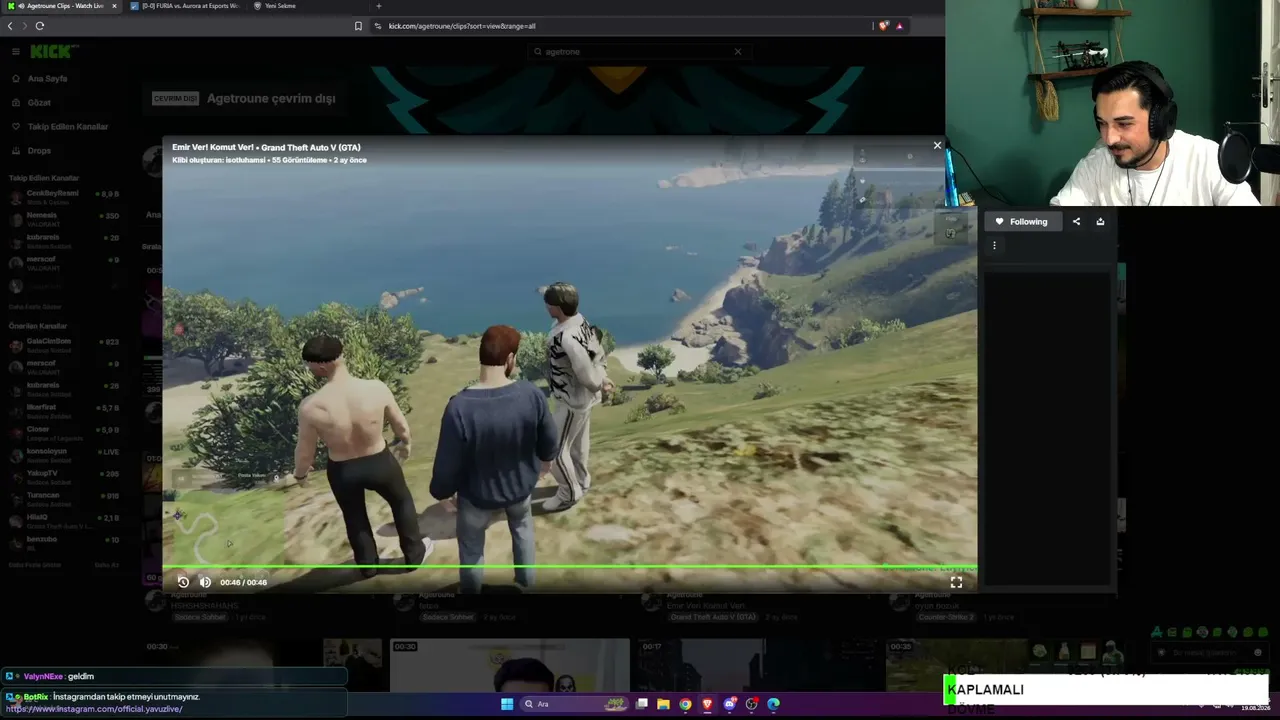
Task: Open Microsoft Edge from the taskbar
Action: click(774, 704)
